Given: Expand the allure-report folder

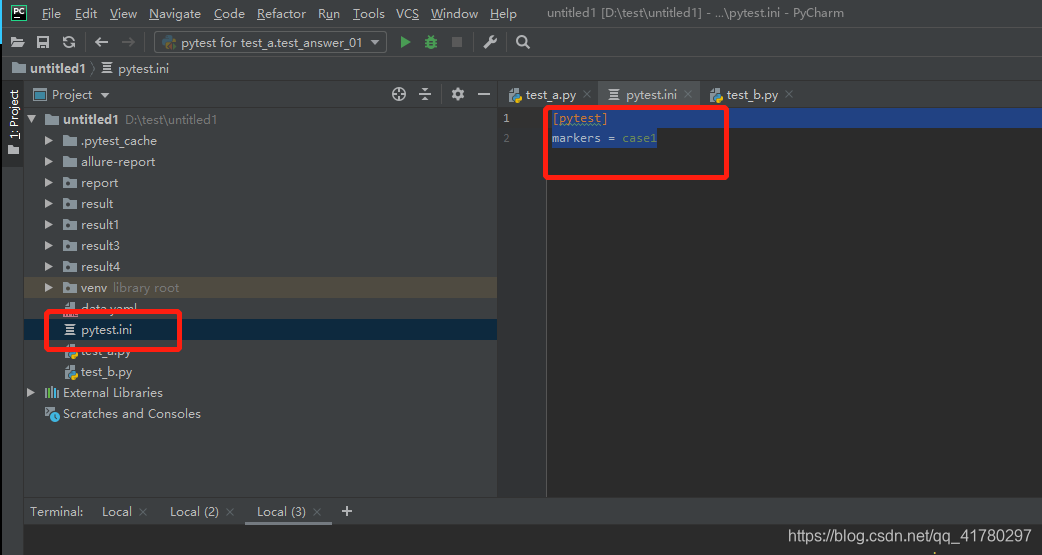Looking at the screenshot, I should tap(49, 162).
